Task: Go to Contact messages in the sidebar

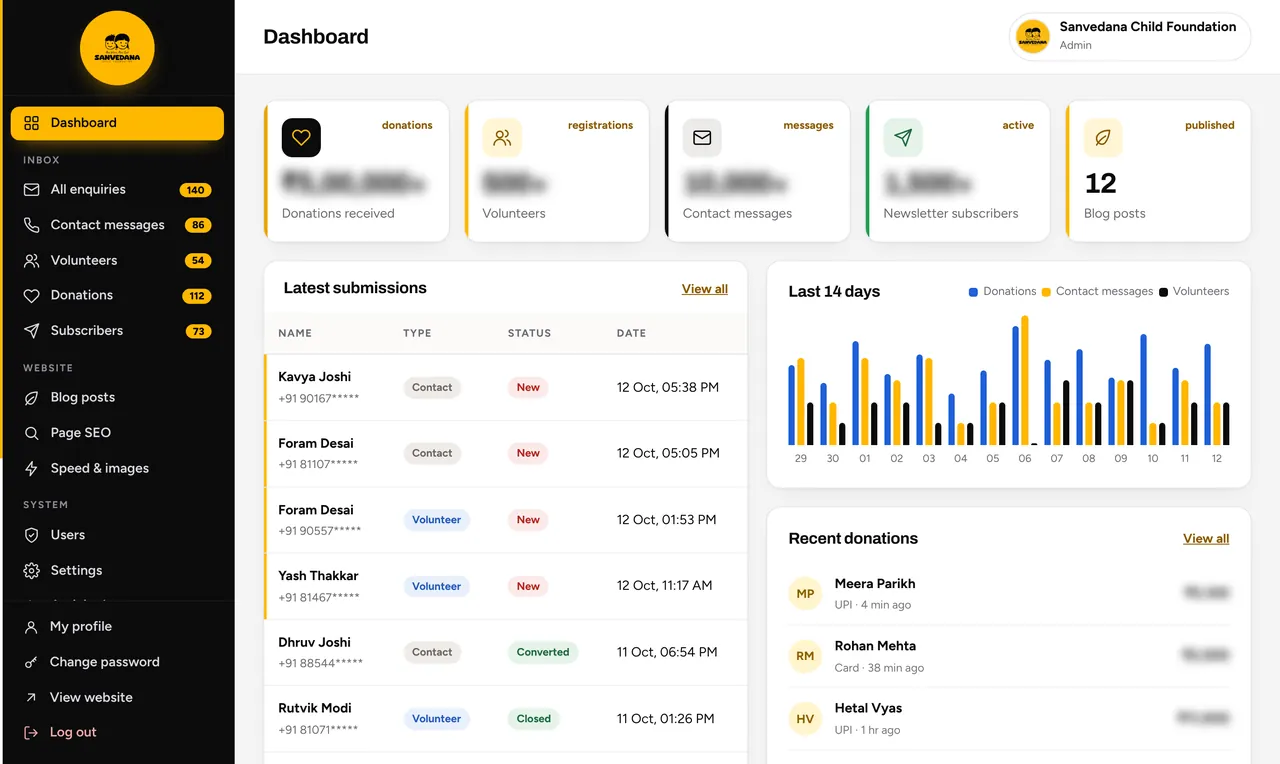Action: pos(117,225)
